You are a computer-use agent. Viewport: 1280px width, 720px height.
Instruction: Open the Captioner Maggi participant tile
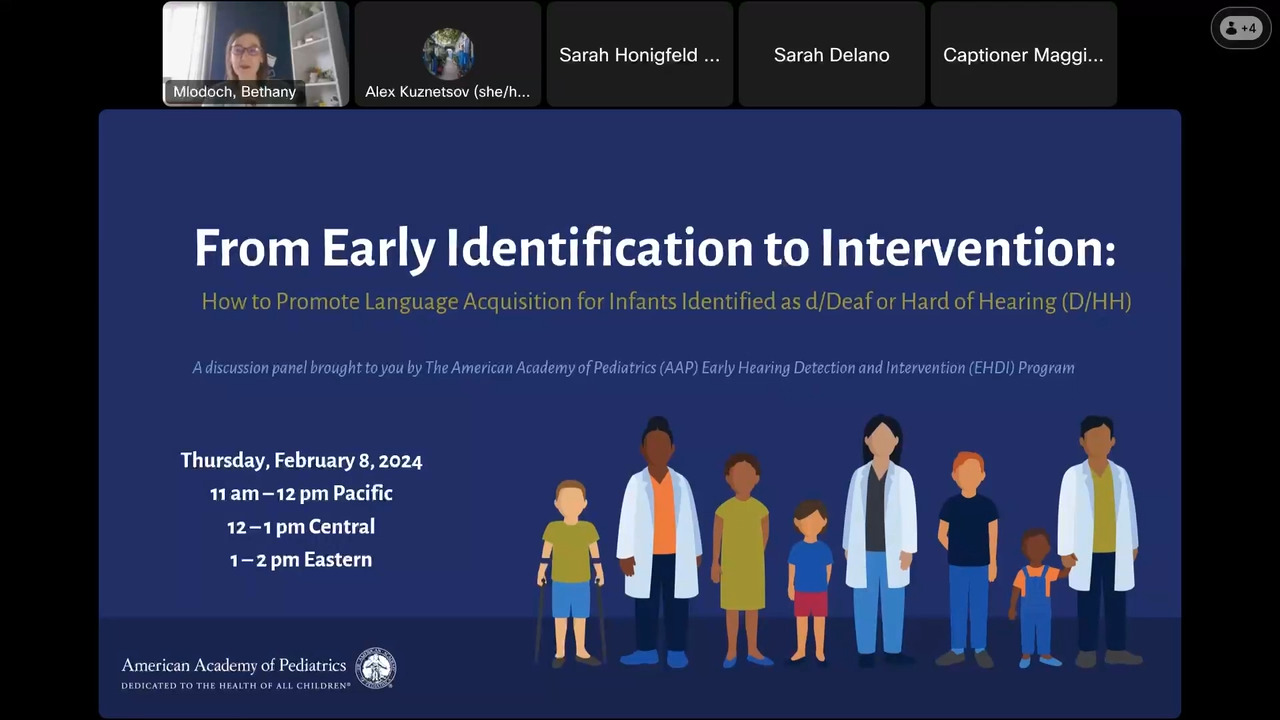coord(1023,55)
